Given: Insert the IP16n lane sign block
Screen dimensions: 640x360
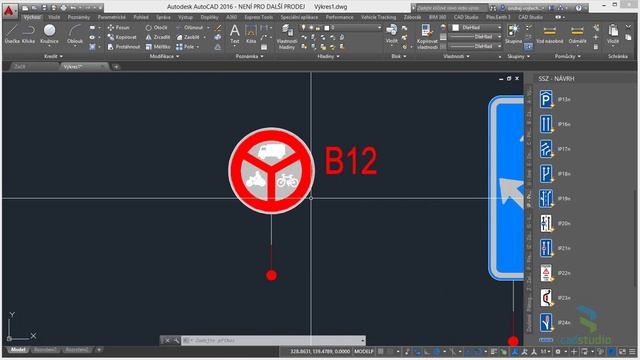Looking at the screenshot, I should (x=546, y=124).
